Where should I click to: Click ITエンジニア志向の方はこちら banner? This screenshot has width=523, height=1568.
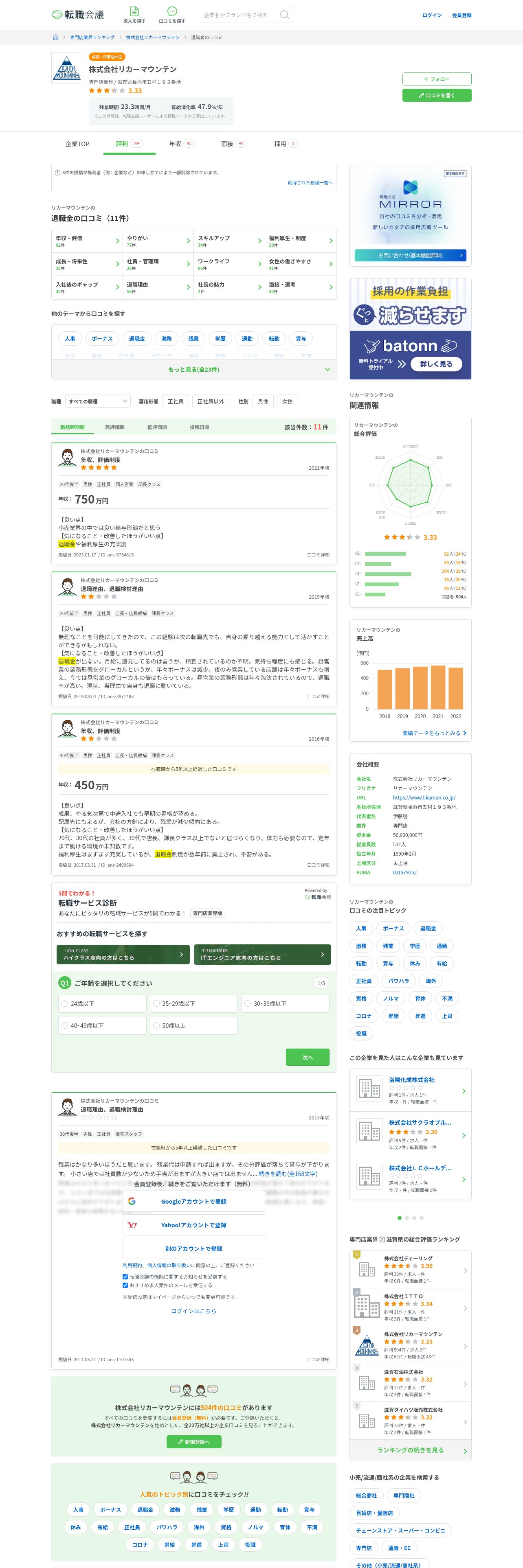(x=262, y=955)
